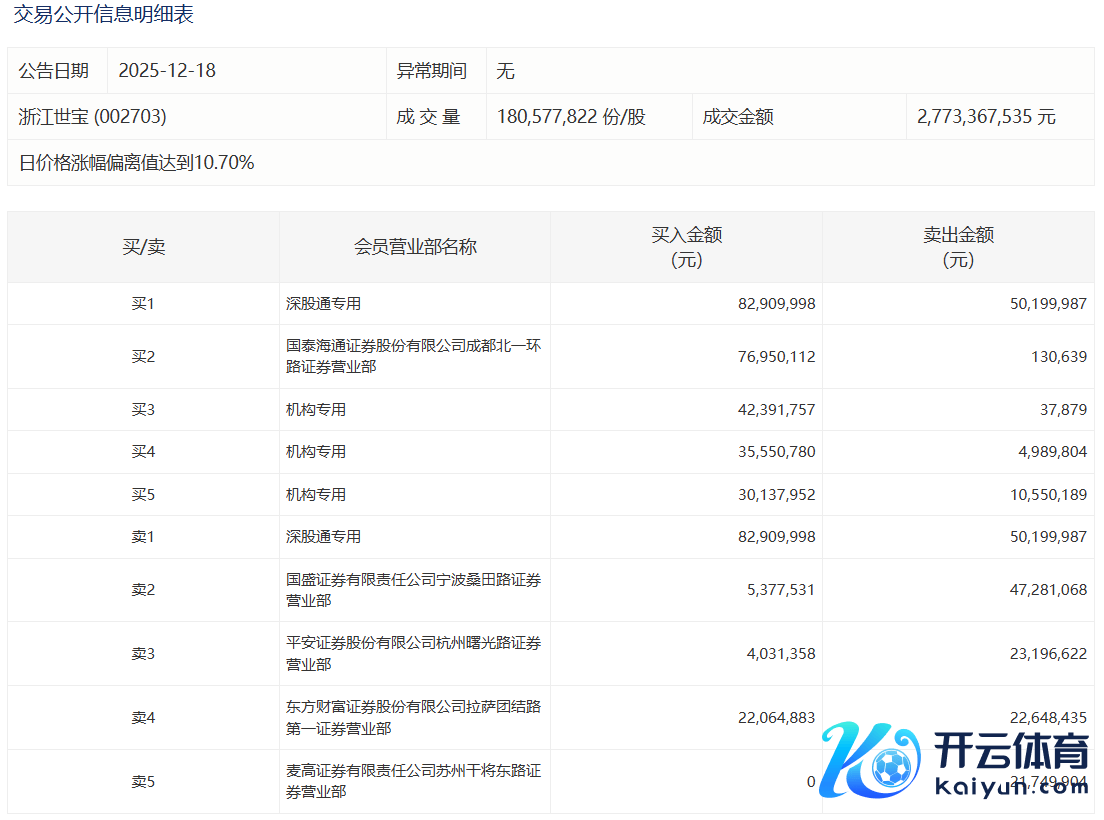Click the turnover amount 2,773,367,535 元
This screenshot has width=1104, height=820.
point(986,117)
